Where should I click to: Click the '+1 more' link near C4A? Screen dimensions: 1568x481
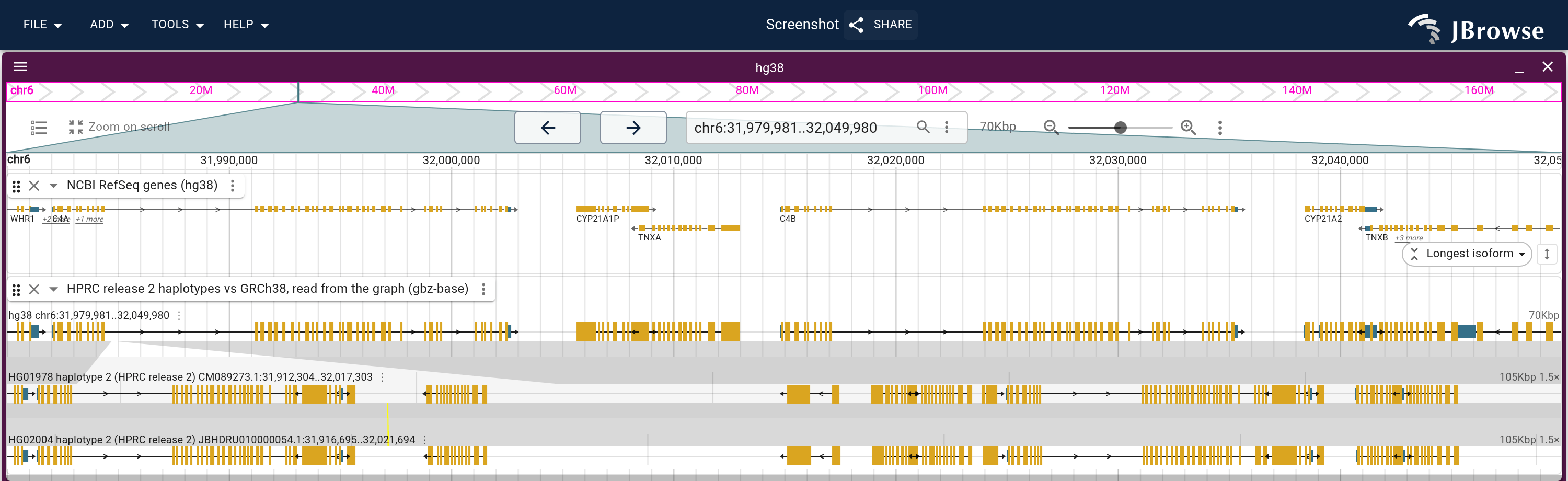[x=89, y=219]
